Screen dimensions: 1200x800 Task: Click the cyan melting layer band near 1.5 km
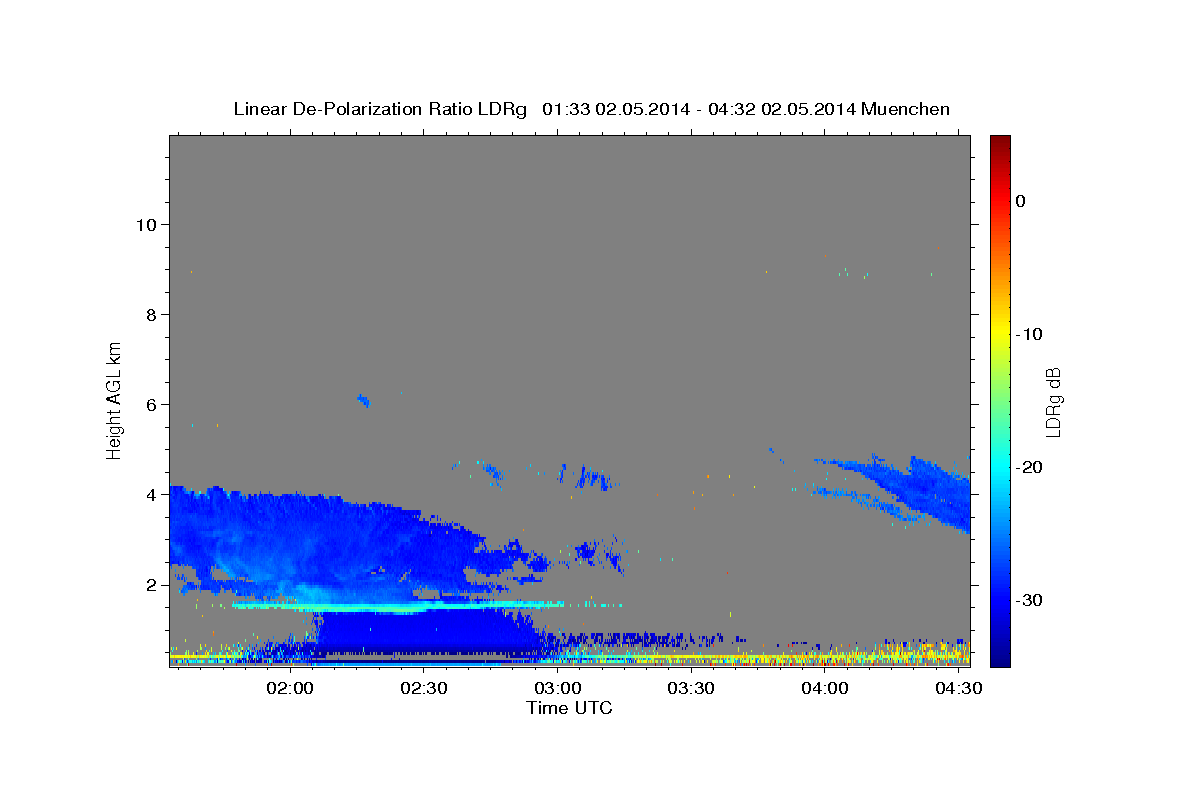tap(400, 606)
